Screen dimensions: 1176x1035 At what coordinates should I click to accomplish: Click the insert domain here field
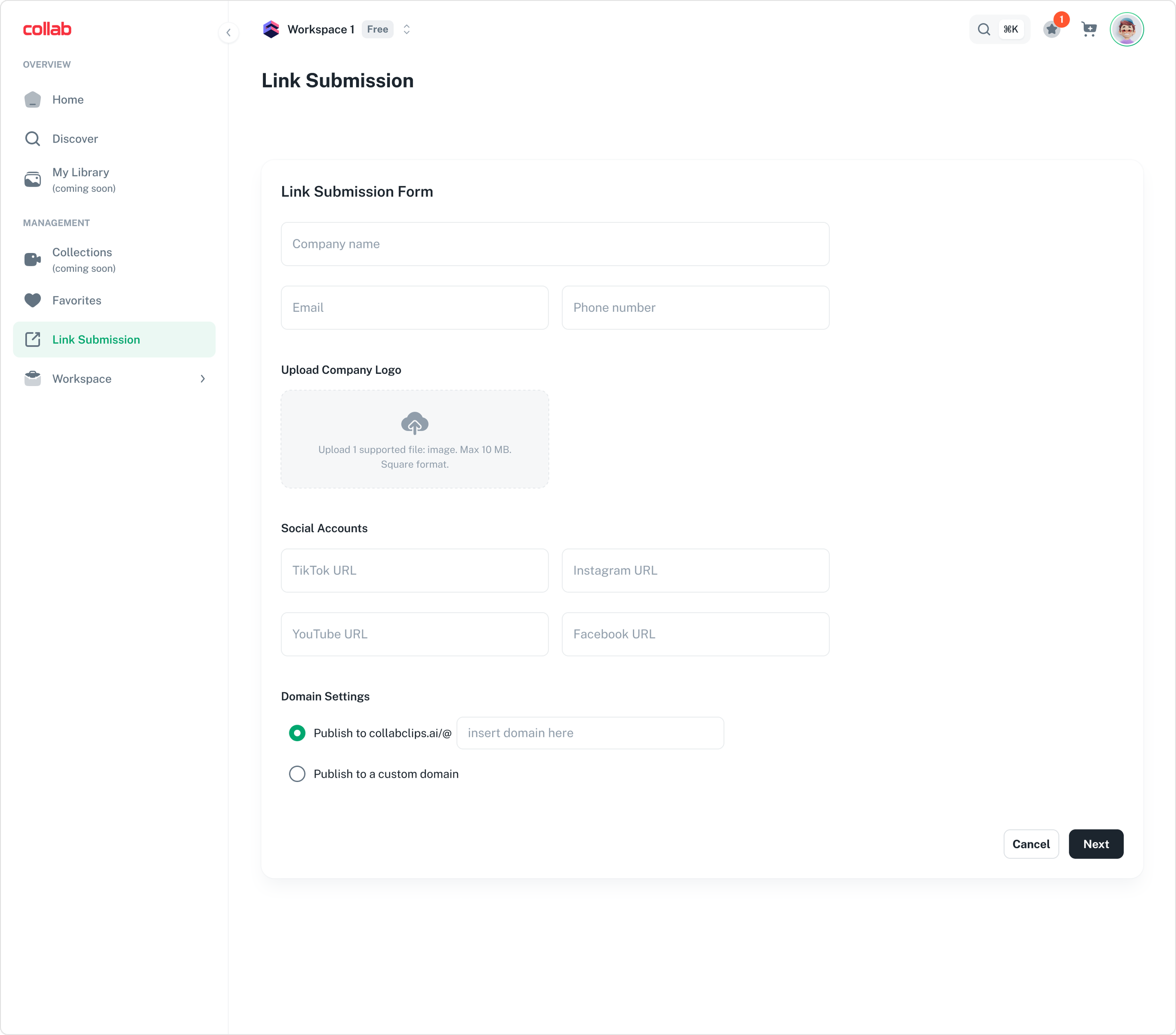click(590, 733)
